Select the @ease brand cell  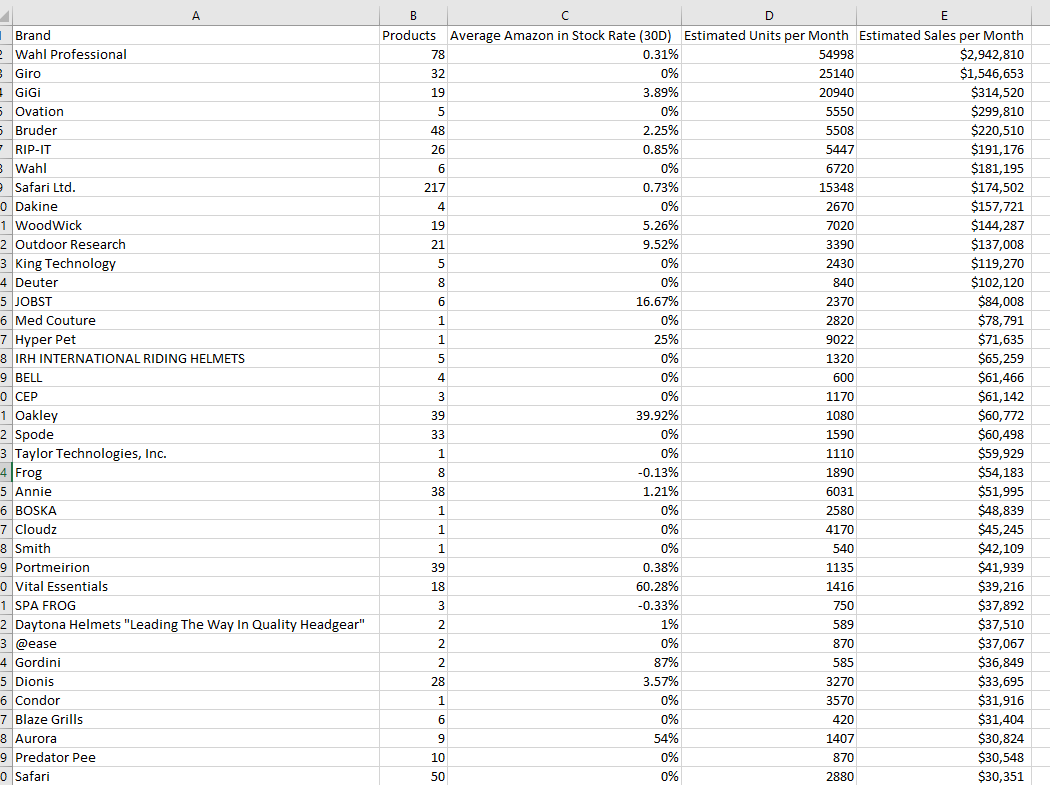pos(196,643)
